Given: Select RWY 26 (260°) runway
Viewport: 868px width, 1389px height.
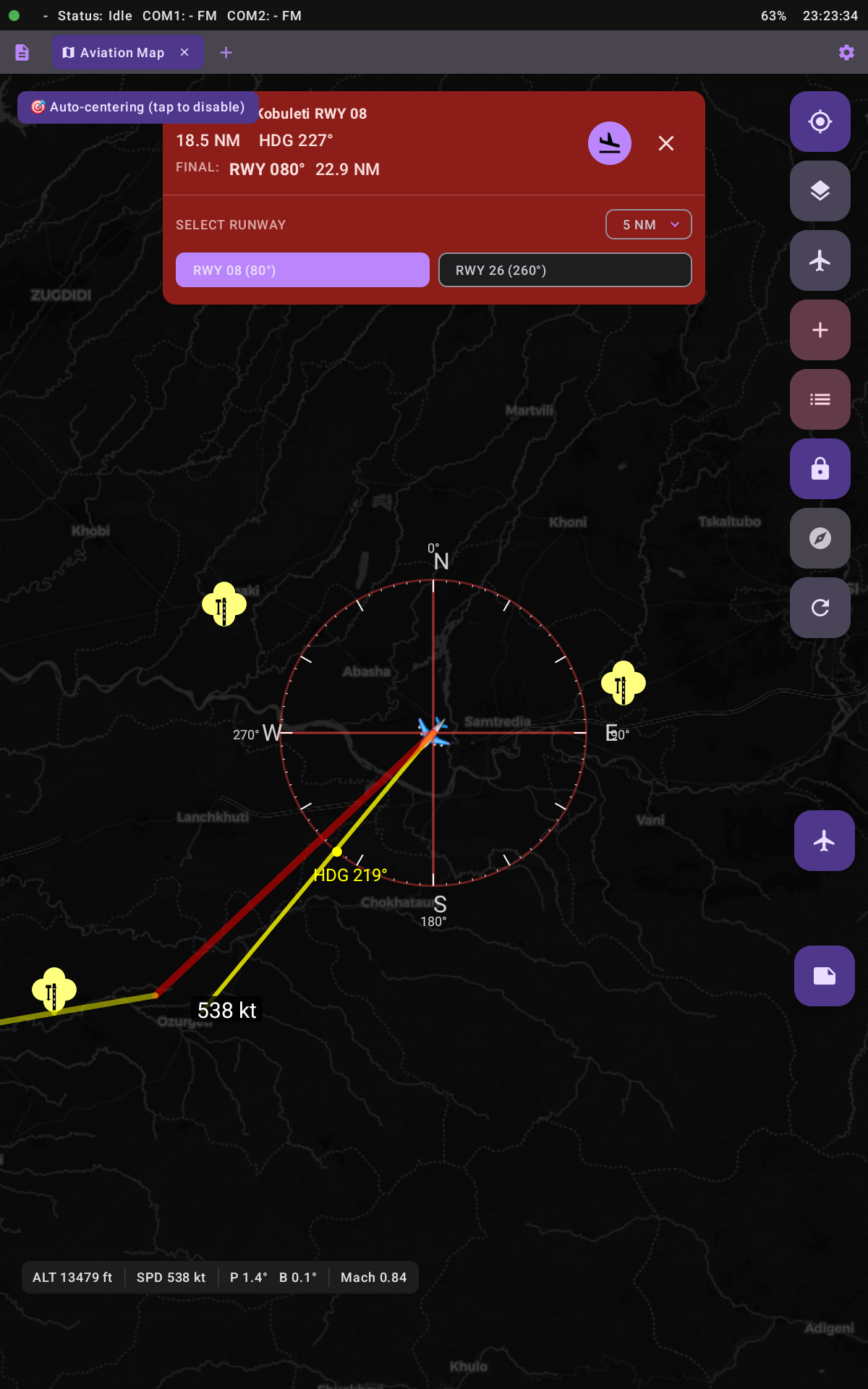Looking at the screenshot, I should 565,270.
